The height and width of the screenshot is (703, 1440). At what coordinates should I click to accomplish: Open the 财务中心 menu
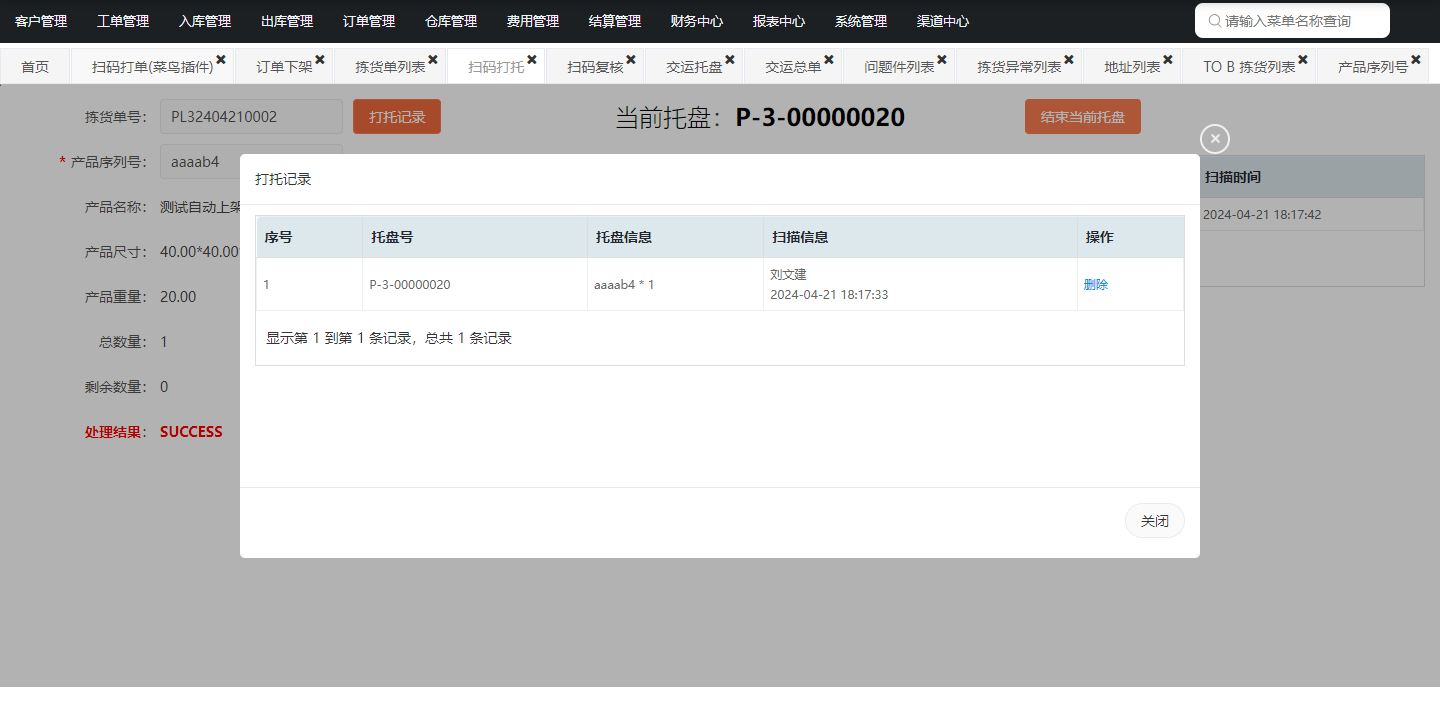click(x=697, y=21)
